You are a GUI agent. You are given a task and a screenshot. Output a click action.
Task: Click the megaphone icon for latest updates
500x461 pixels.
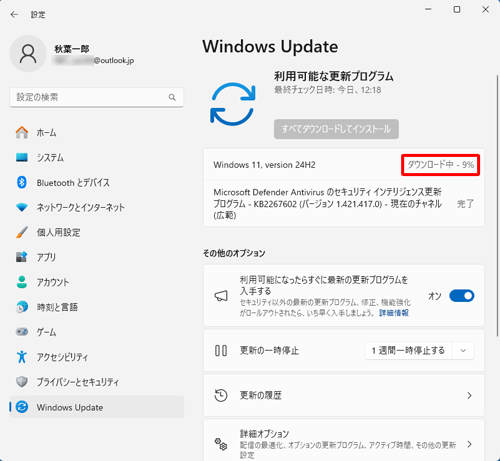point(221,296)
